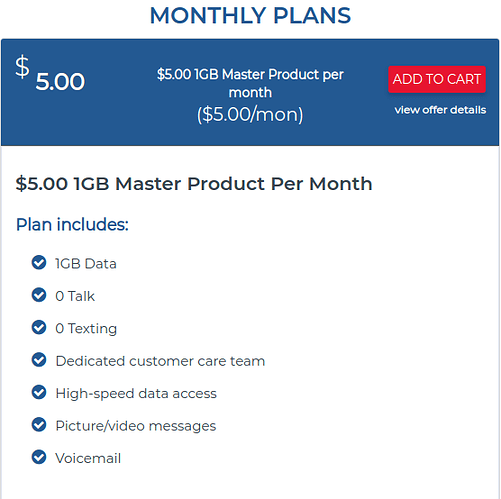Click the dollar sign symbol in the banner

(22, 67)
